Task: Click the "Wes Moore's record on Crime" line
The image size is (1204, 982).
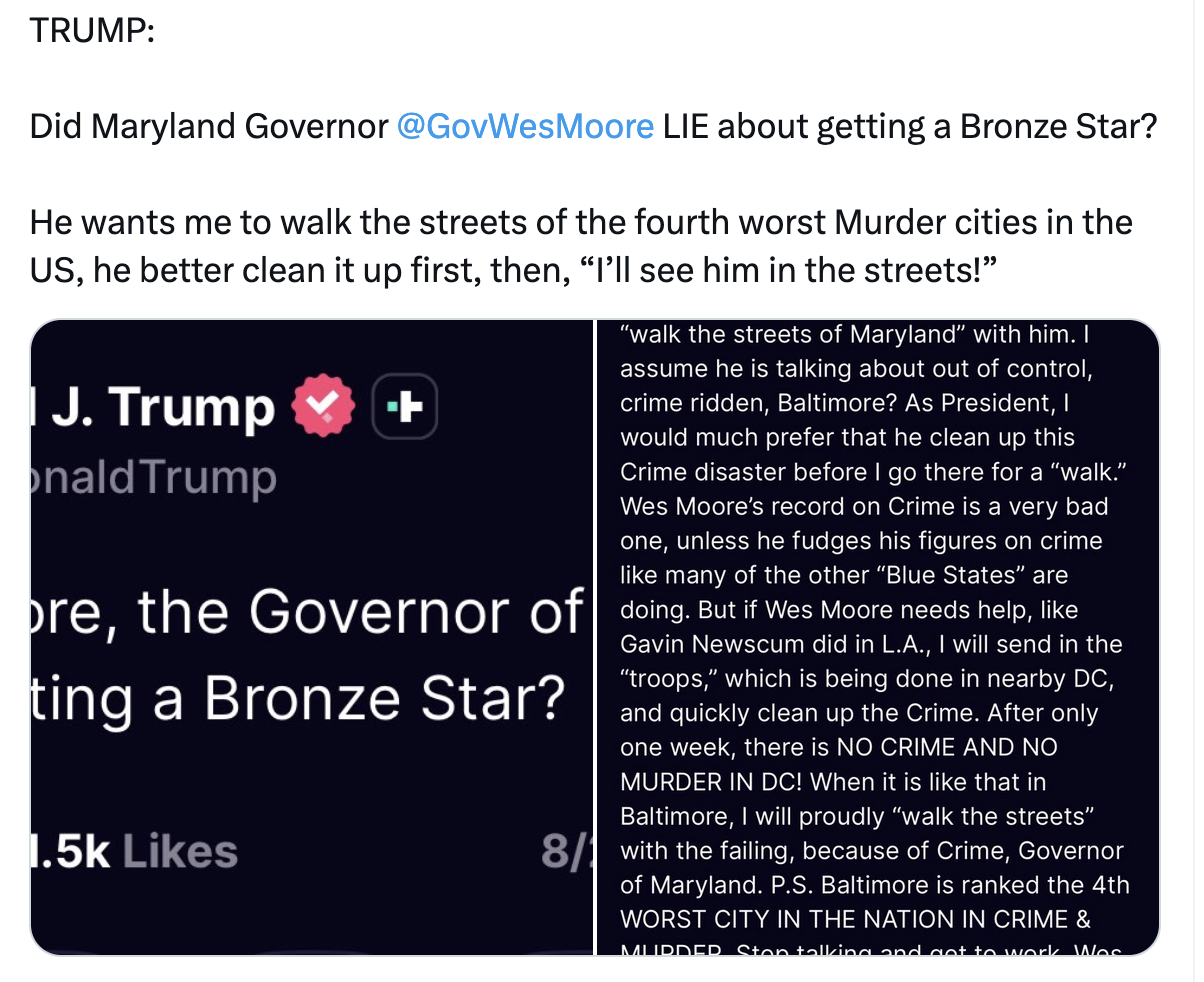Action: click(x=863, y=506)
